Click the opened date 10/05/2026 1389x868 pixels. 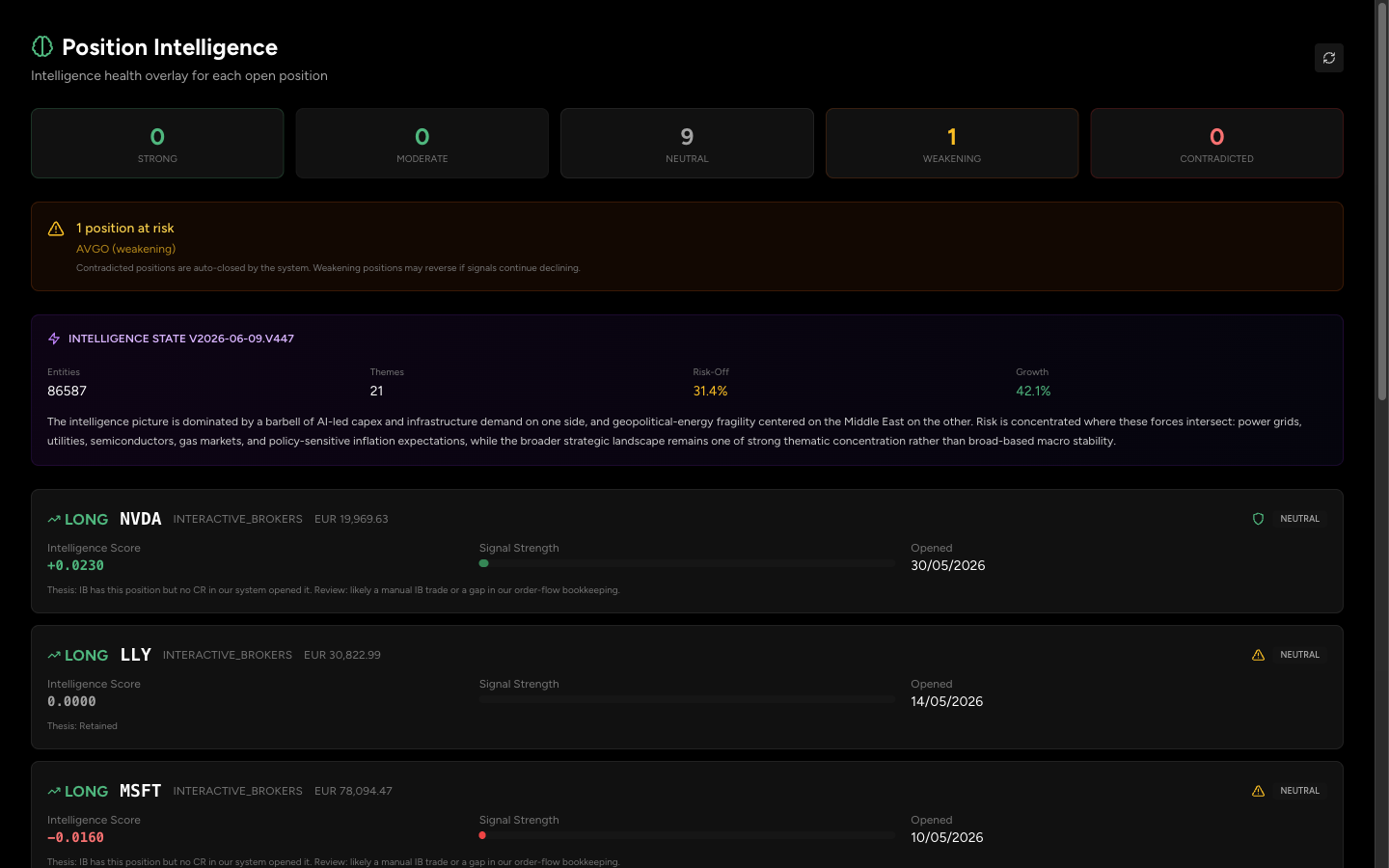(947, 838)
